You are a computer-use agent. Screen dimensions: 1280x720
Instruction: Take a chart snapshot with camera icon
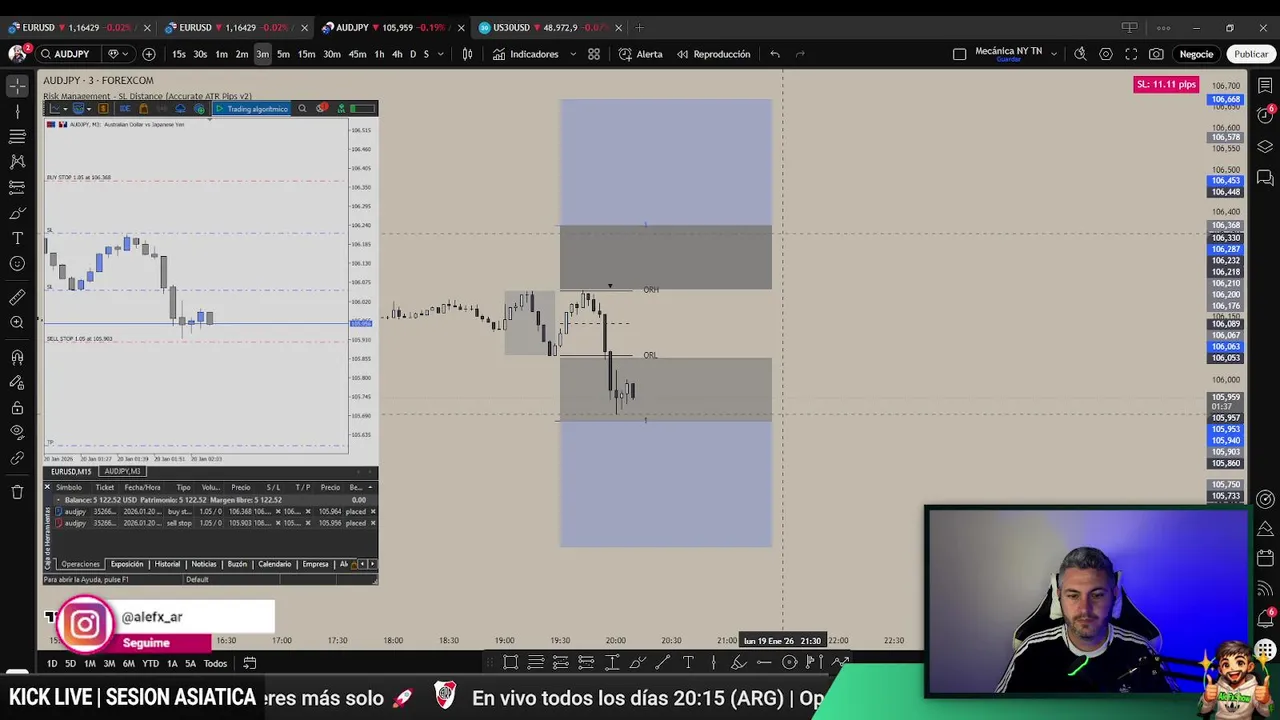(1156, 54)
